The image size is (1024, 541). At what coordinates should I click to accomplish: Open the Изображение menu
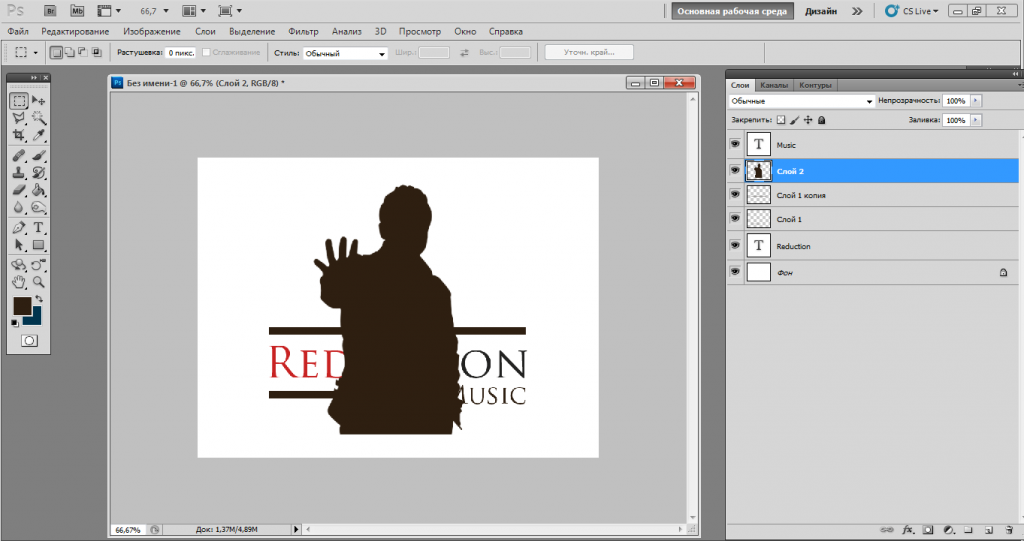coord(152,31)
